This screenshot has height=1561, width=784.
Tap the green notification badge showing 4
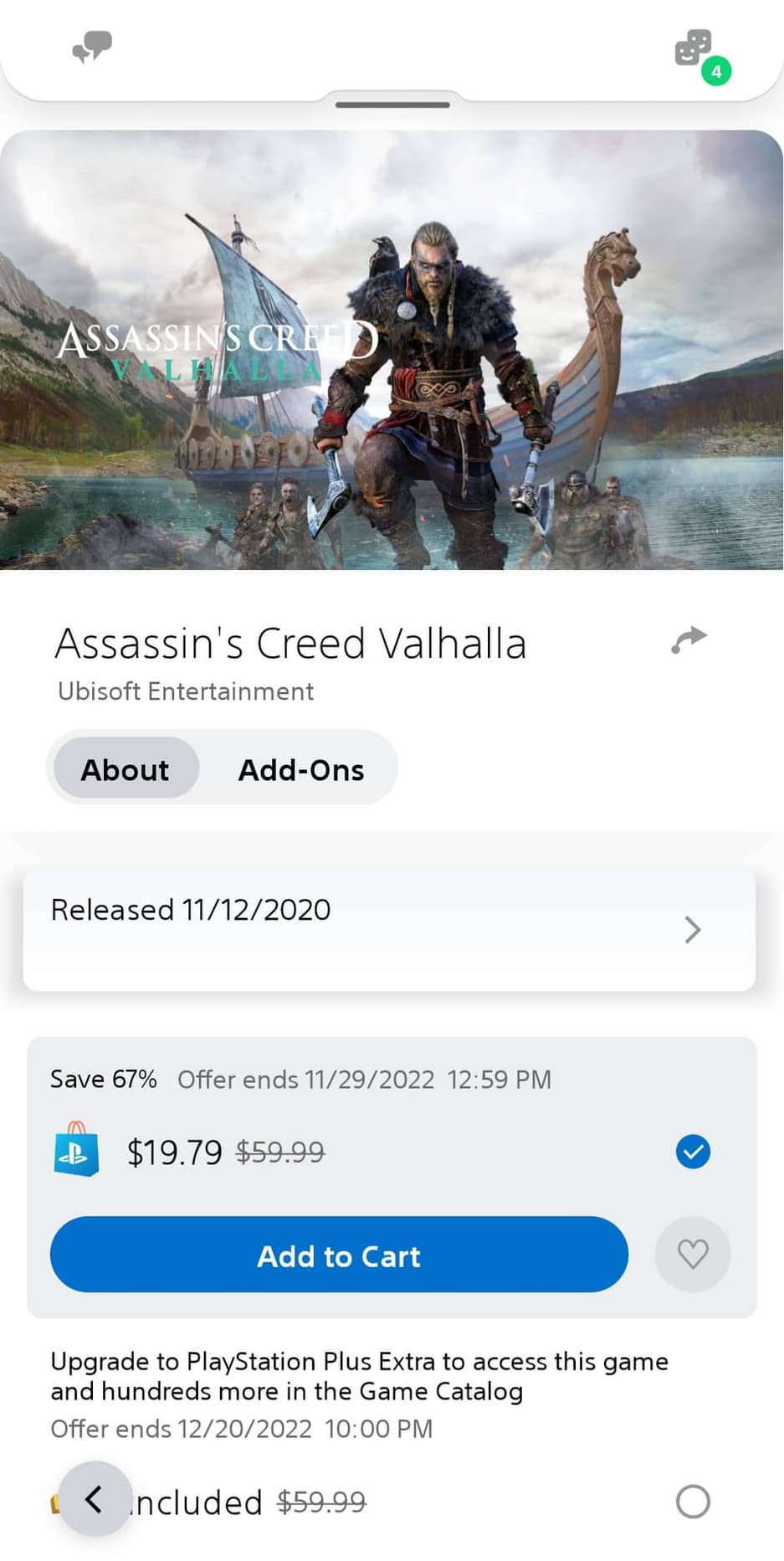(x=716, y=72)
